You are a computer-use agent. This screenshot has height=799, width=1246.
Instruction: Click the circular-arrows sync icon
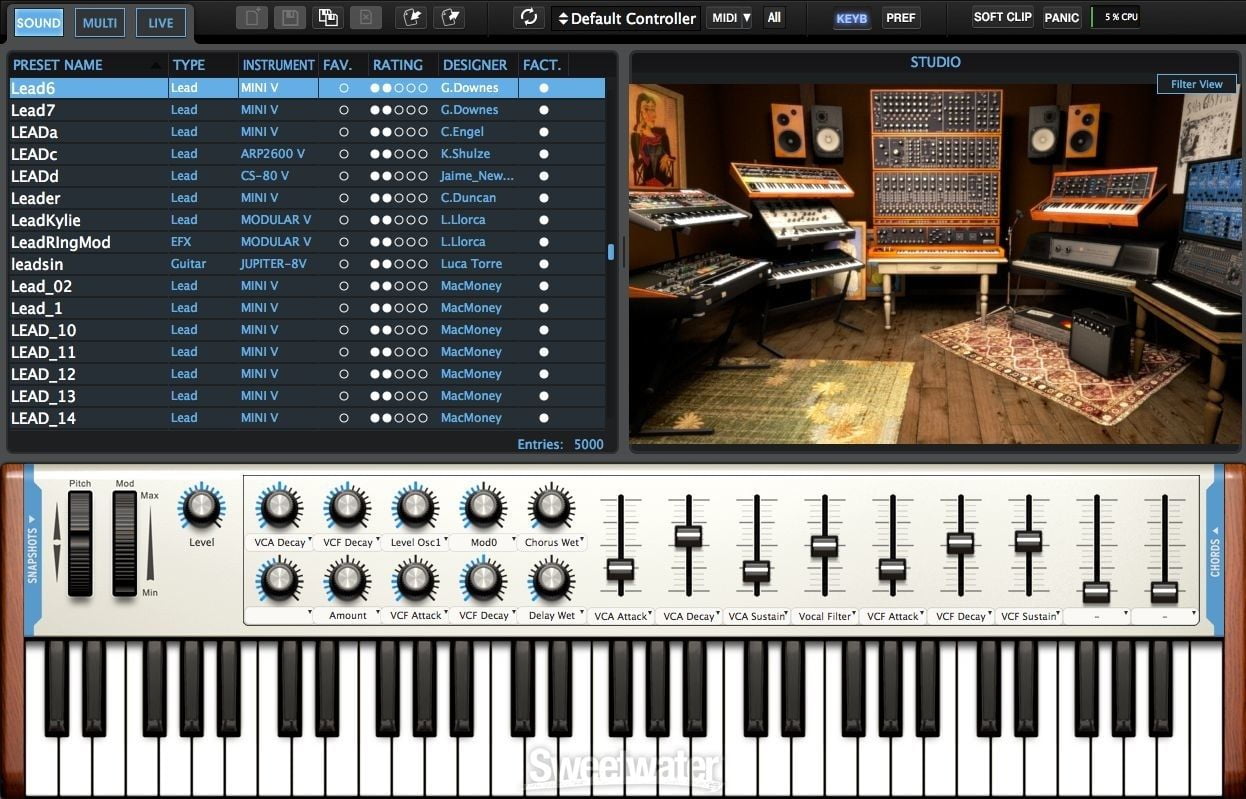click(x=529, y=18)
